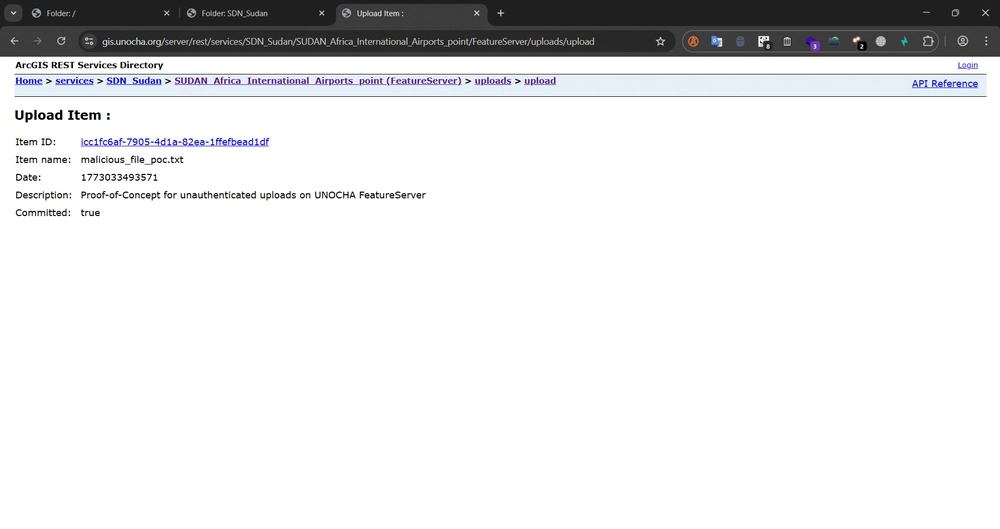
Task: View site information icon in address bar
Action: pos(89,41)
